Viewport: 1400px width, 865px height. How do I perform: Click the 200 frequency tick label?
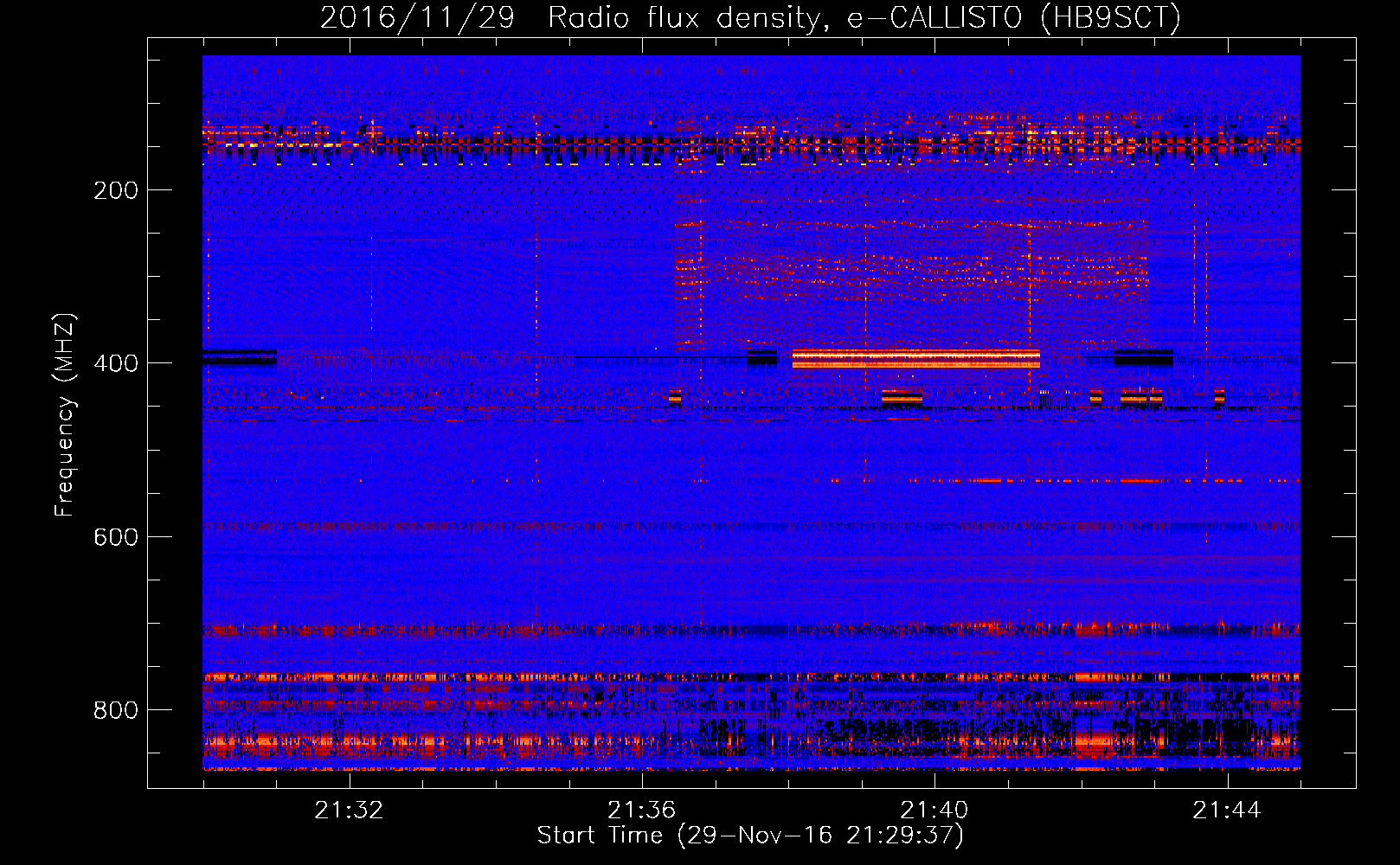point(116,190)
